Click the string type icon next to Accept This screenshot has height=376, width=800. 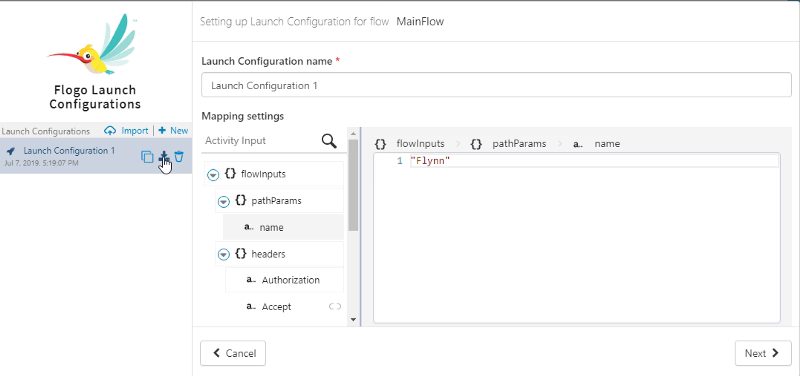coord(251,306)
